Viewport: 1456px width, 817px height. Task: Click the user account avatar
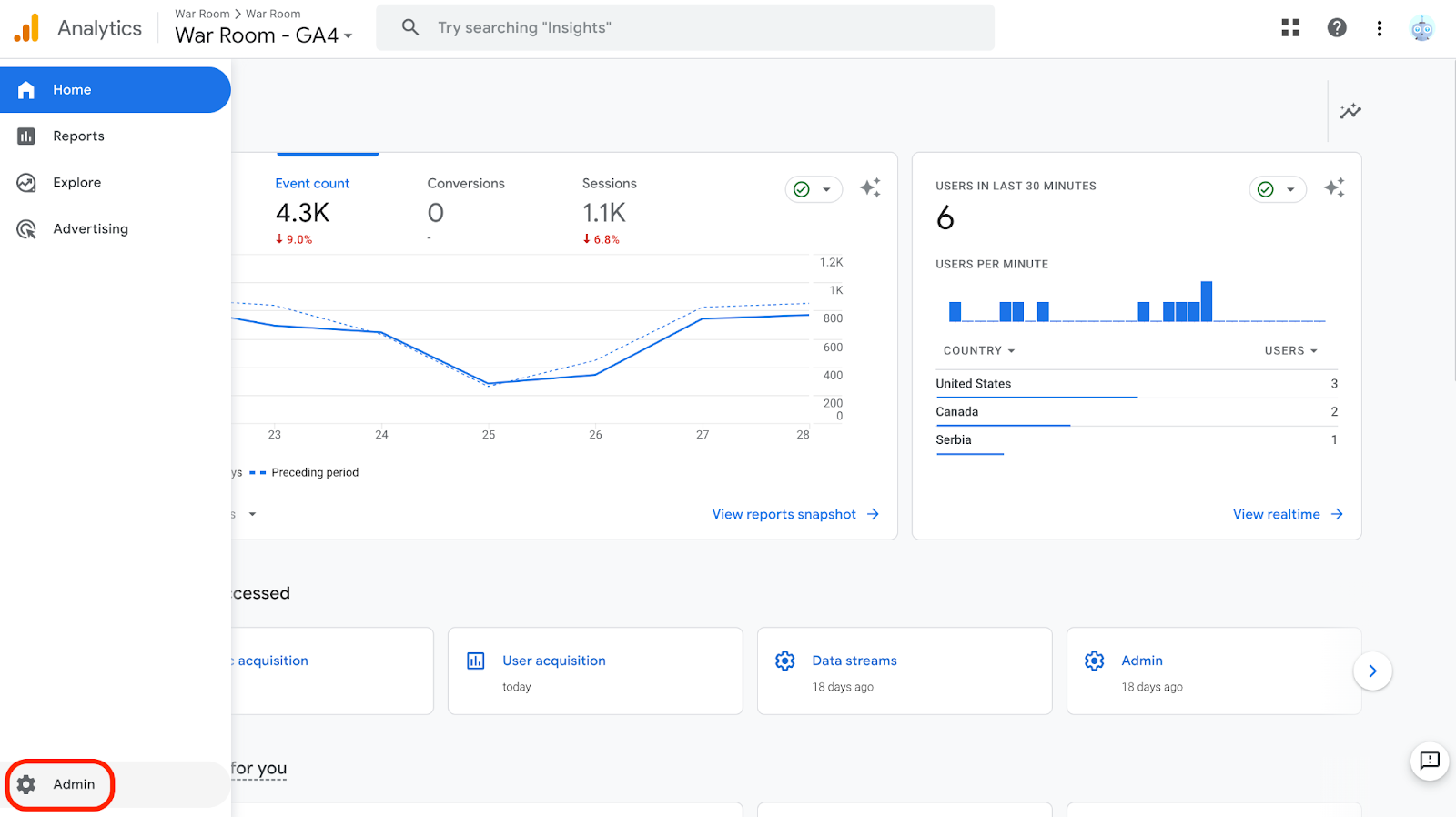click(1421, 29)
